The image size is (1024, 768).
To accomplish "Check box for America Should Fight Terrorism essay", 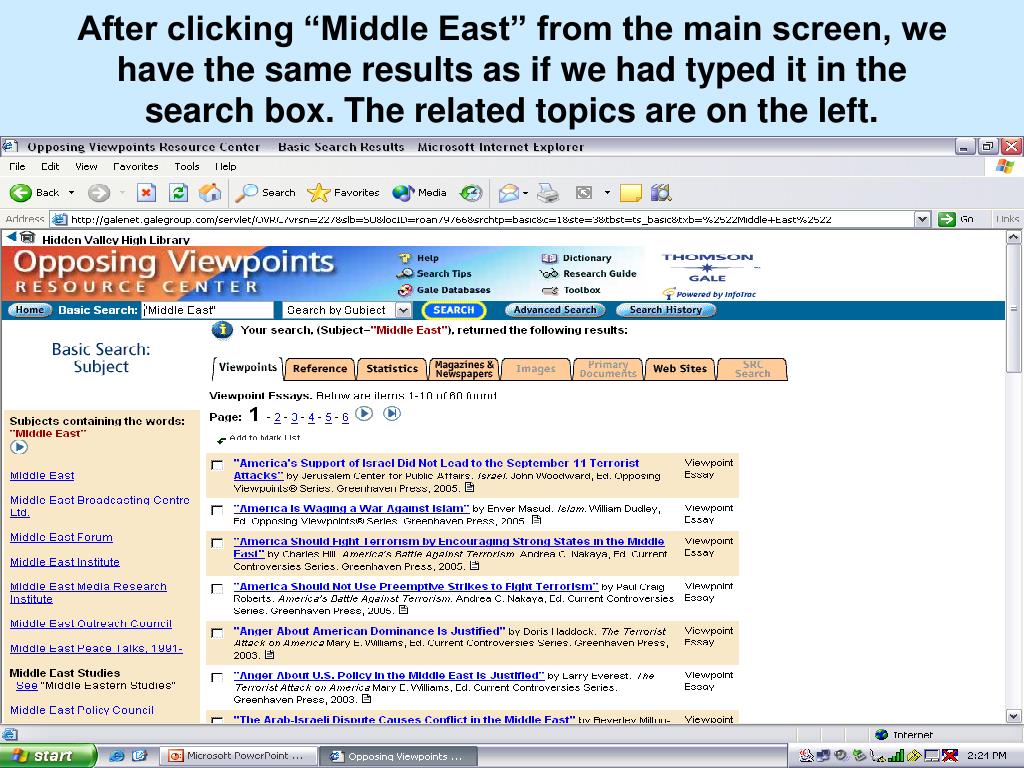I will click(217, 543).
